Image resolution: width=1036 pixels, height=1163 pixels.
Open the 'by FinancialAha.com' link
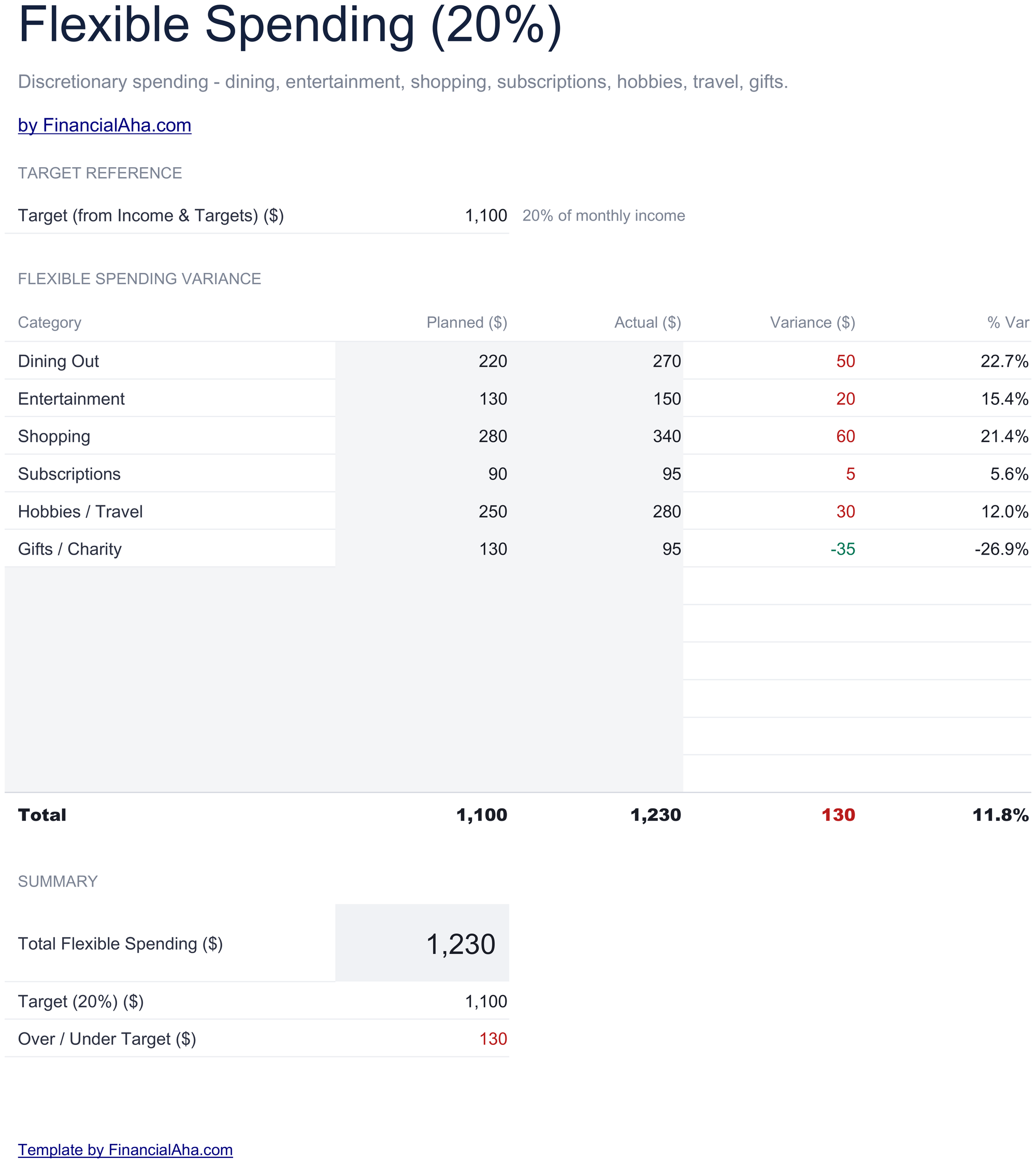105,125
